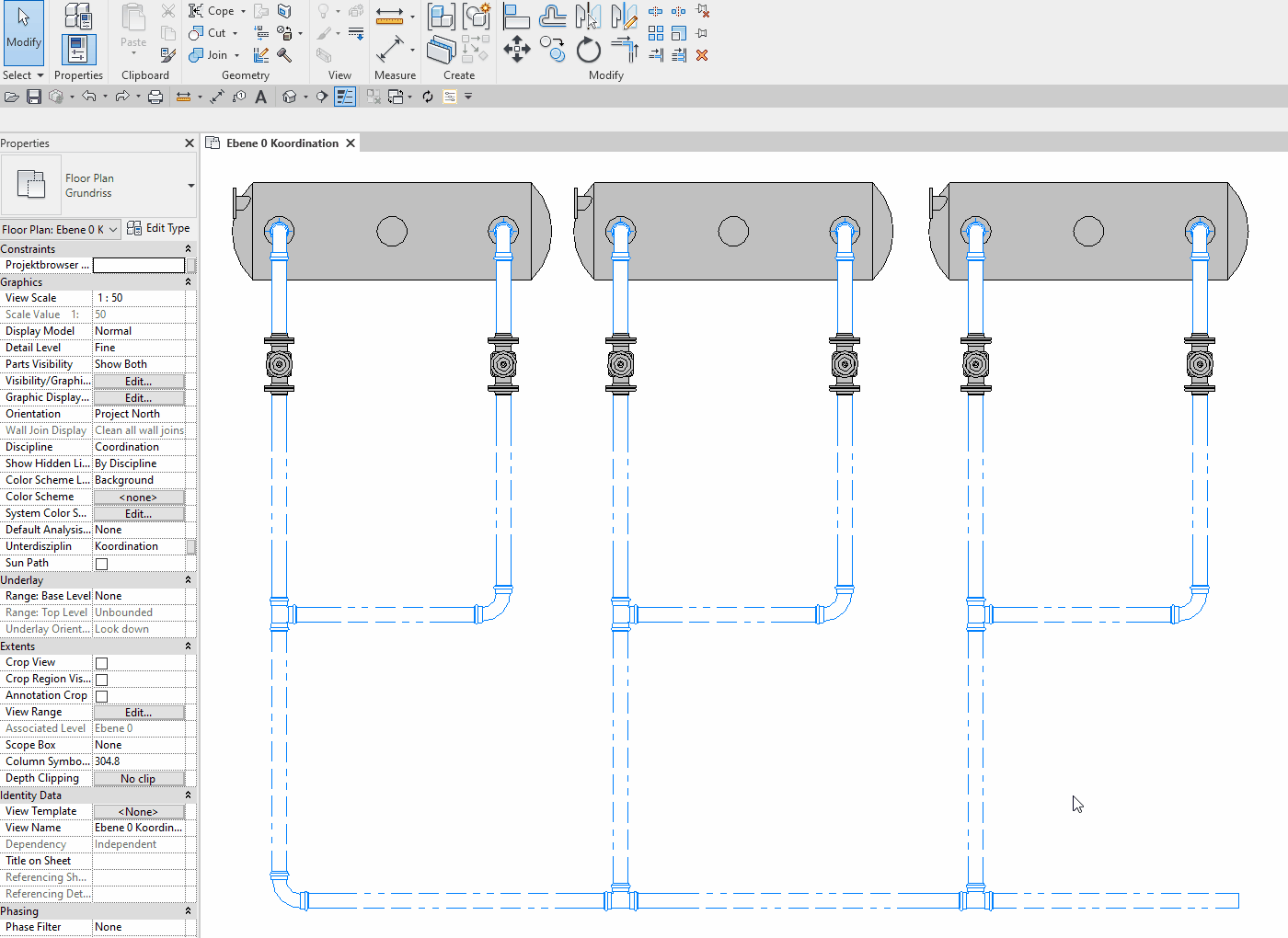Select the Rotate tool
1288x938 pixels.
point(588,49)
